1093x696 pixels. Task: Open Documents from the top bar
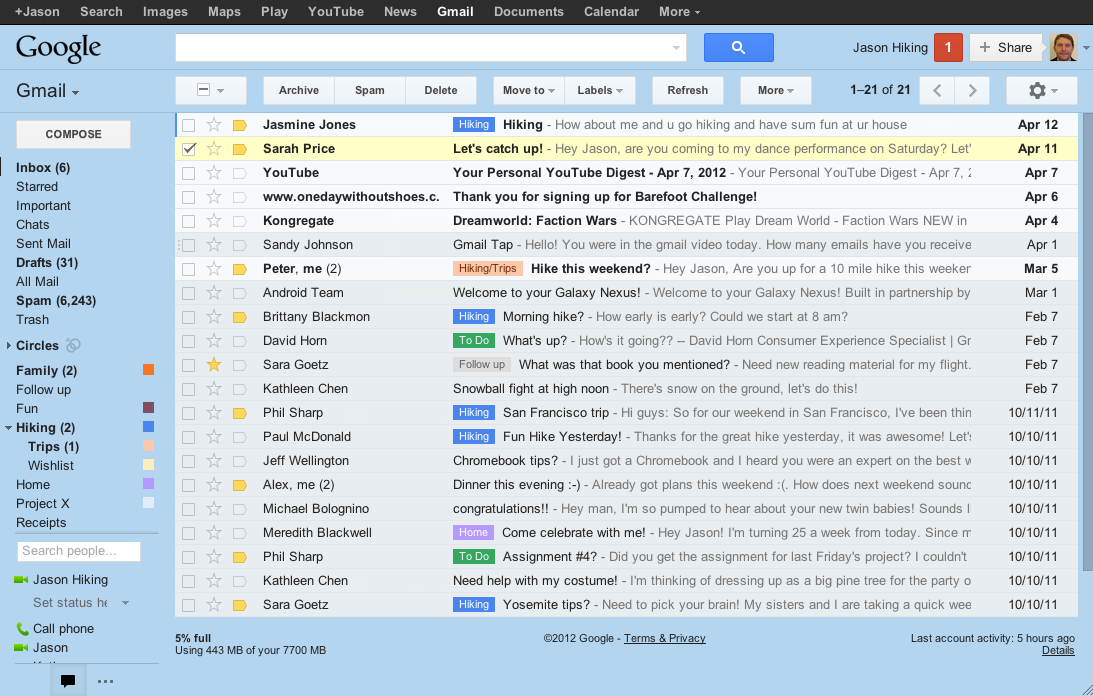[x=528, y=12]
